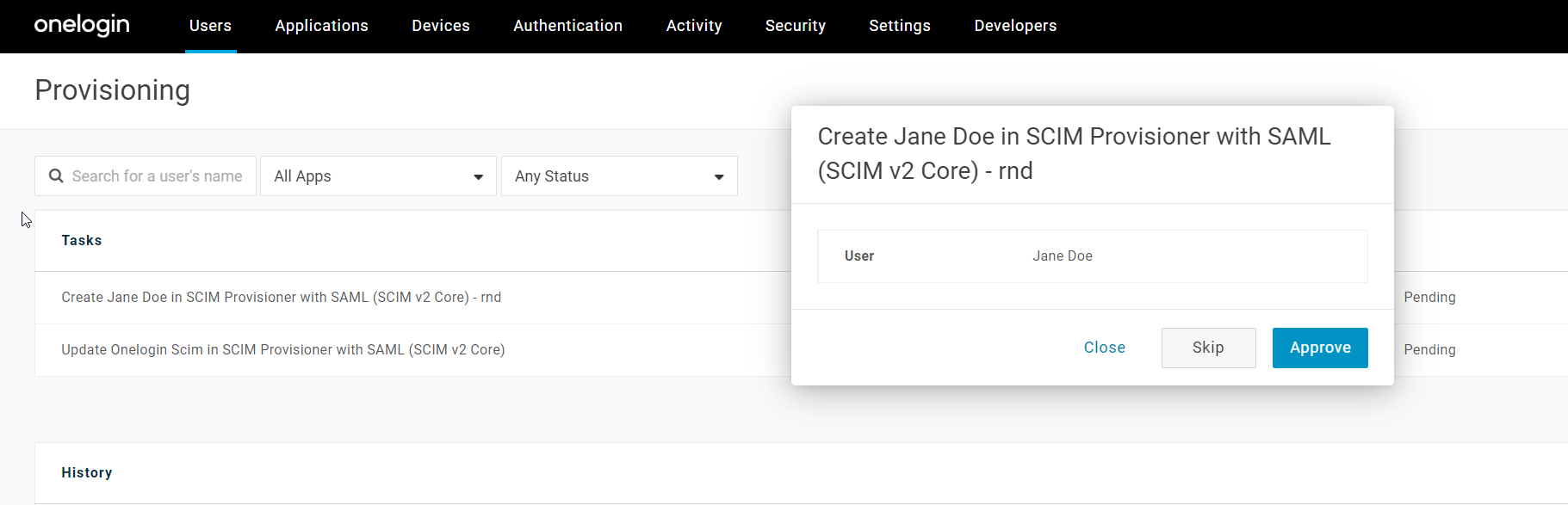Click the History section header
The height and width of the screenshot is (505, 1568).
87,472
